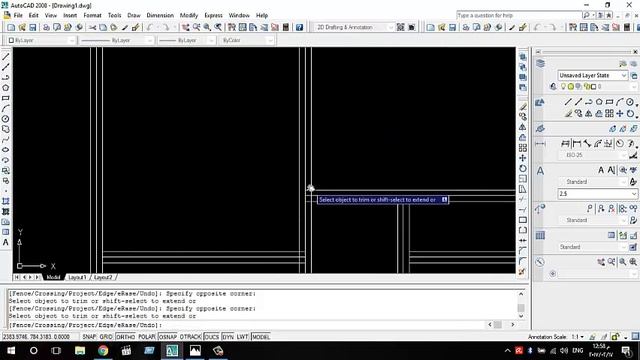This screenshot has width=640, height=360.
Task: Click layer color swatch in dashboard layer row
Action: click(x=593, y=87)
